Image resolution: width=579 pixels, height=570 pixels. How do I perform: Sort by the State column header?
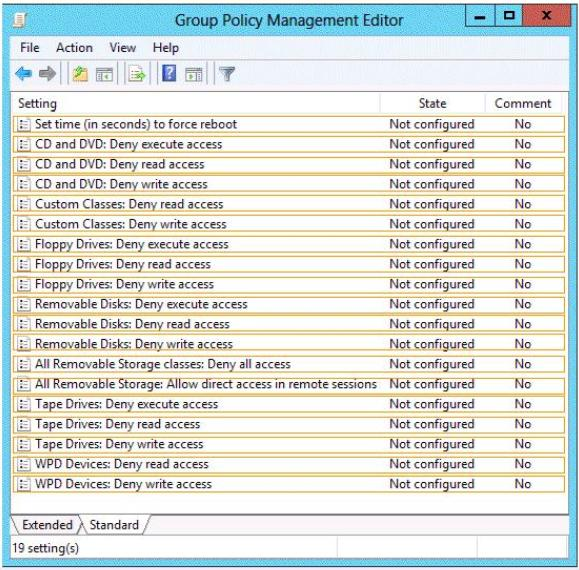432,103
